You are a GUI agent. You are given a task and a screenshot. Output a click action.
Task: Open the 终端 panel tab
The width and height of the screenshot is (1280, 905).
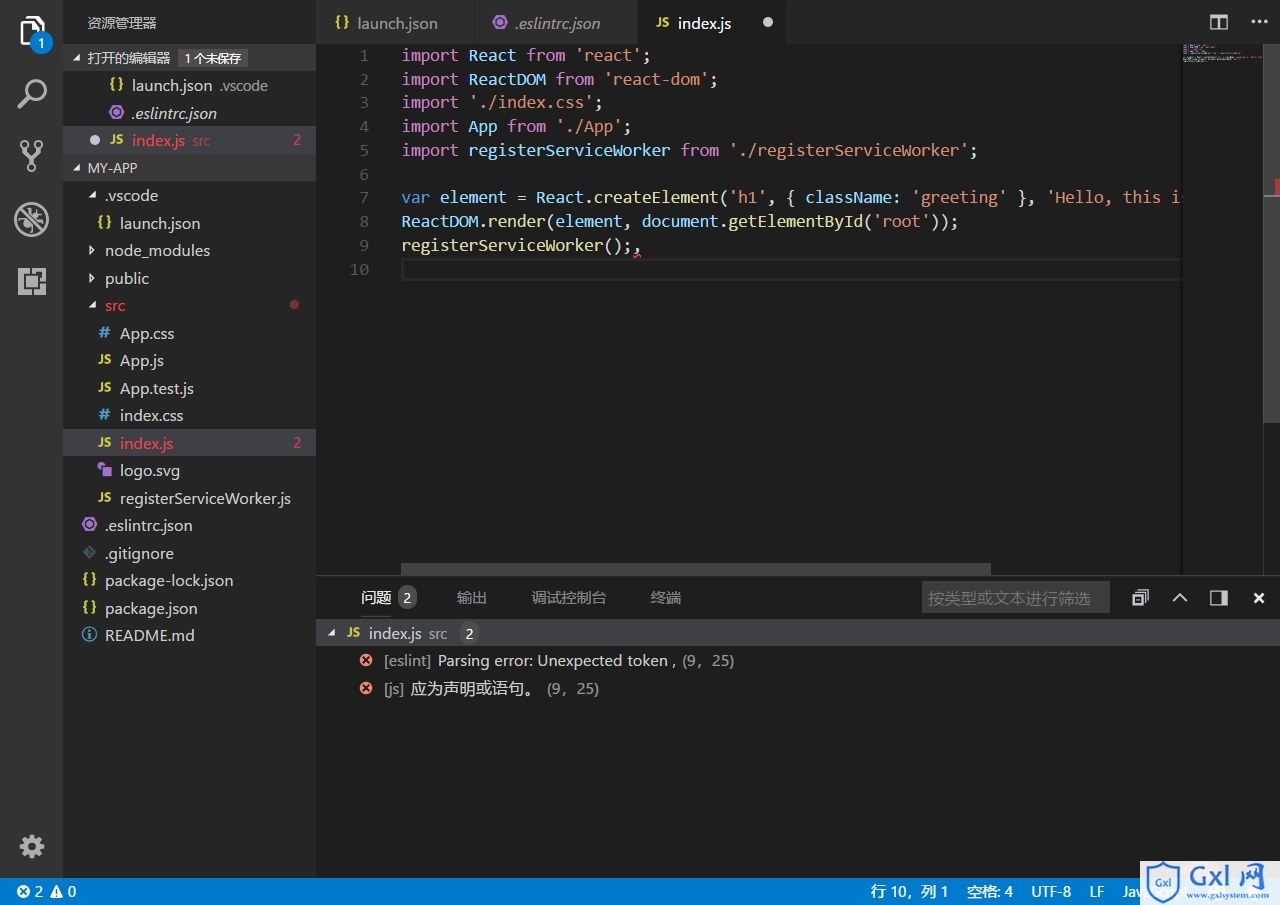666,598
